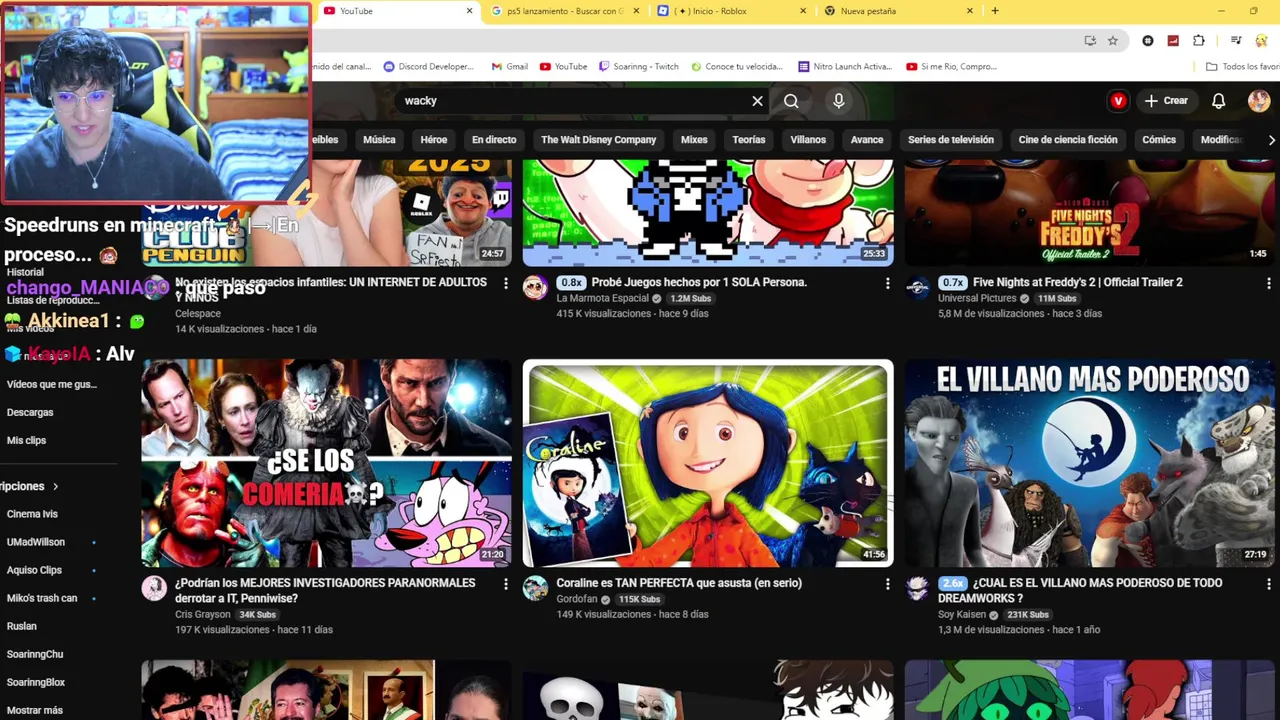The height and width of the screenshot is (720, 1280).
Task: Open options for Coraline video
Action: pyautogui.click(x=887, y=584)
